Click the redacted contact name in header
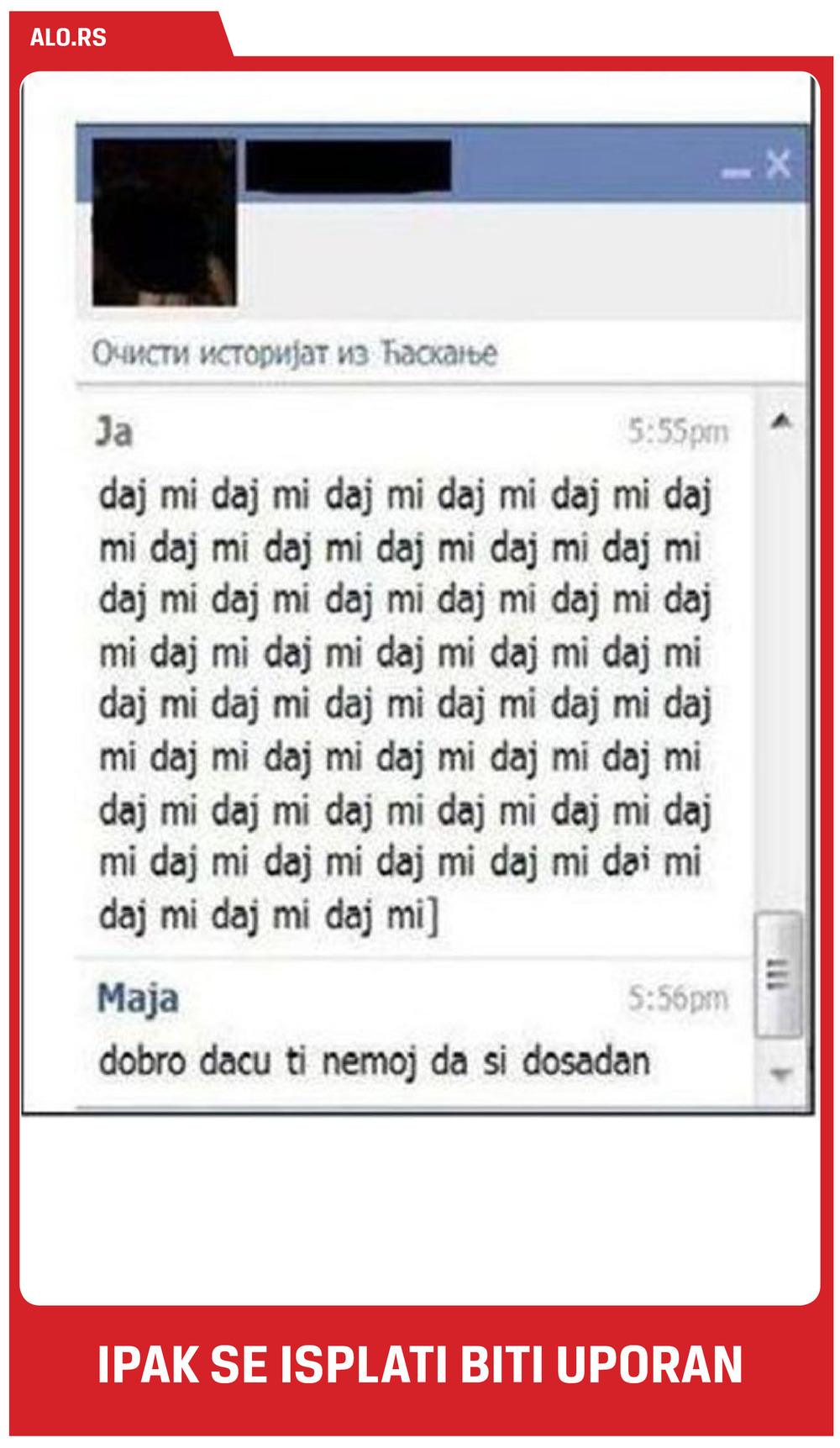The height and width of the screenshot is (1448, 840). click(x=349, y=166)
